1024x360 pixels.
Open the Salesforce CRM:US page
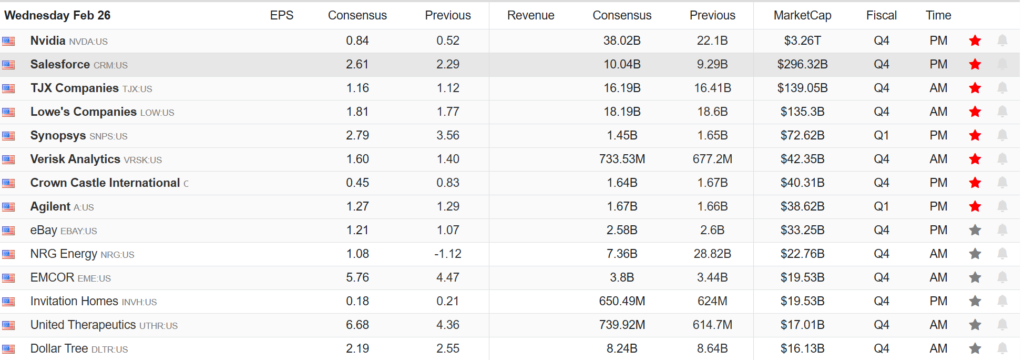point(79,65)
